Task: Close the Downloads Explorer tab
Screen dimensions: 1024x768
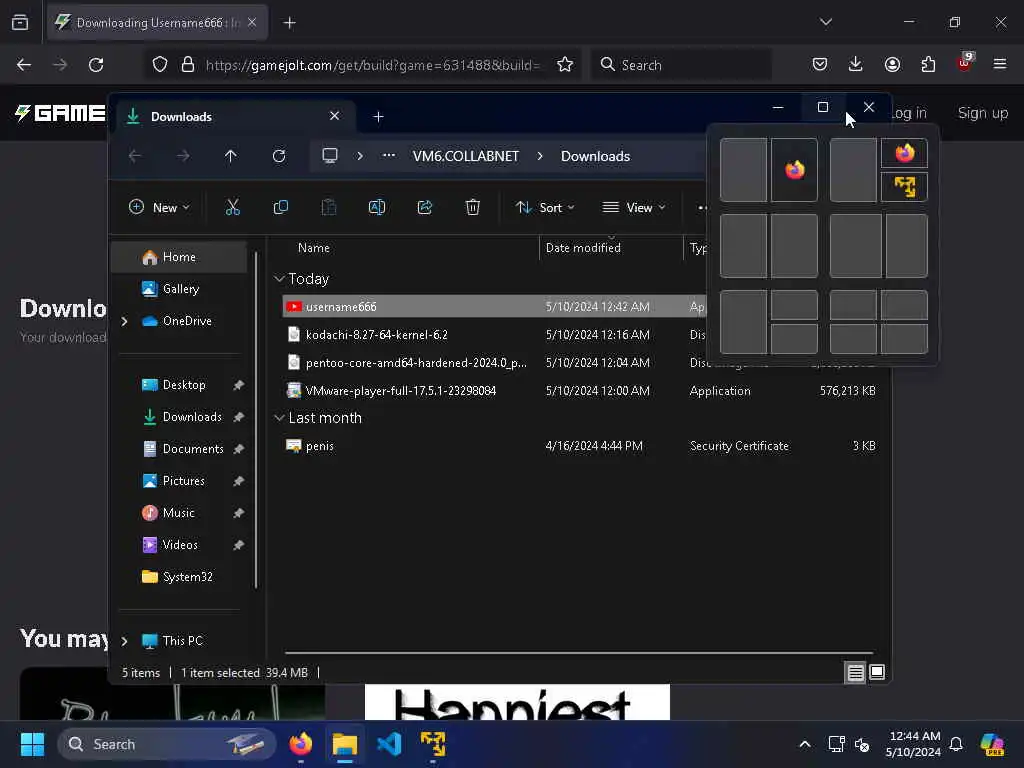Action: [334, 116]
